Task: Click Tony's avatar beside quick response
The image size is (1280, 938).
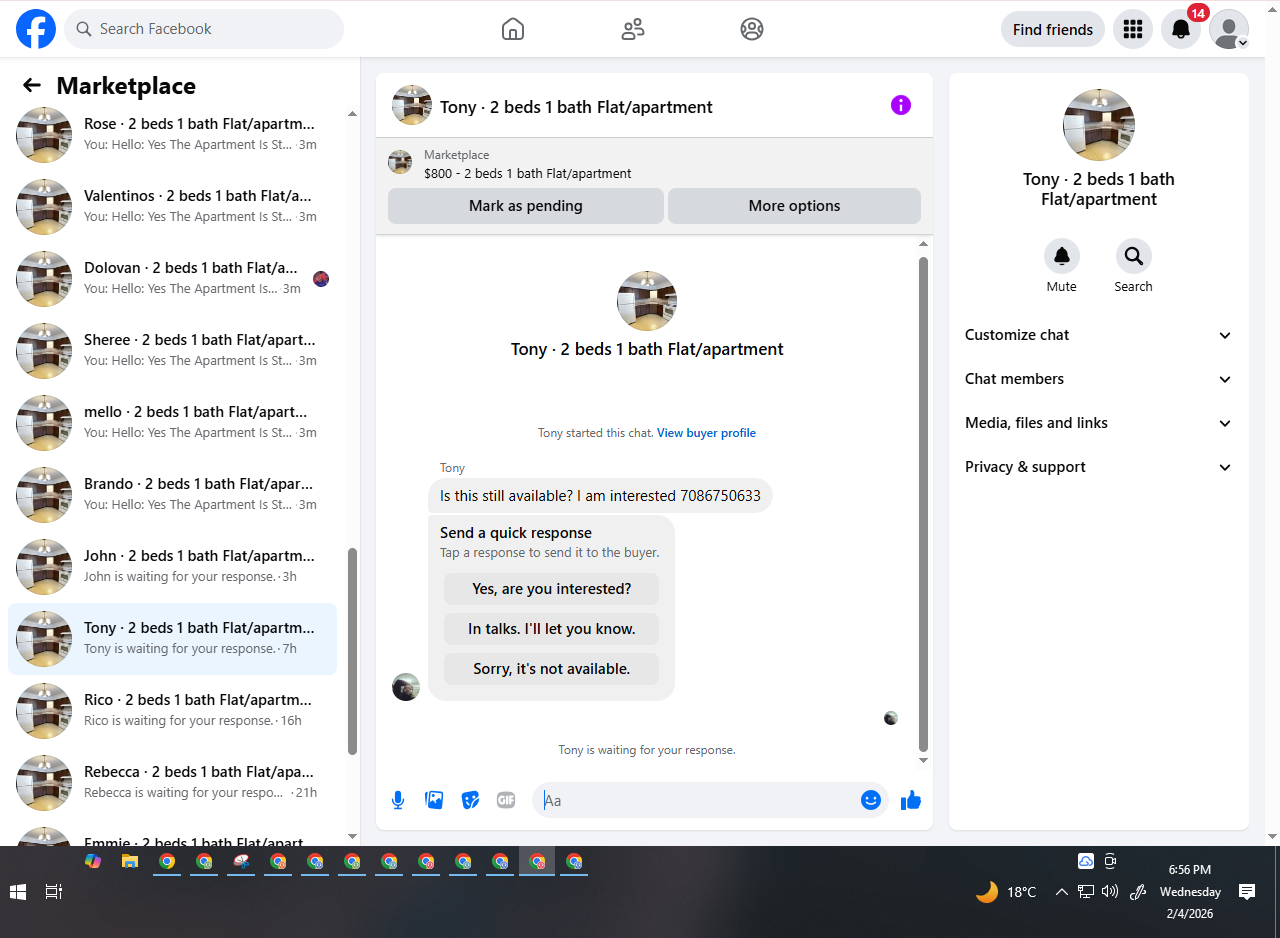Action: coord(406,687)
